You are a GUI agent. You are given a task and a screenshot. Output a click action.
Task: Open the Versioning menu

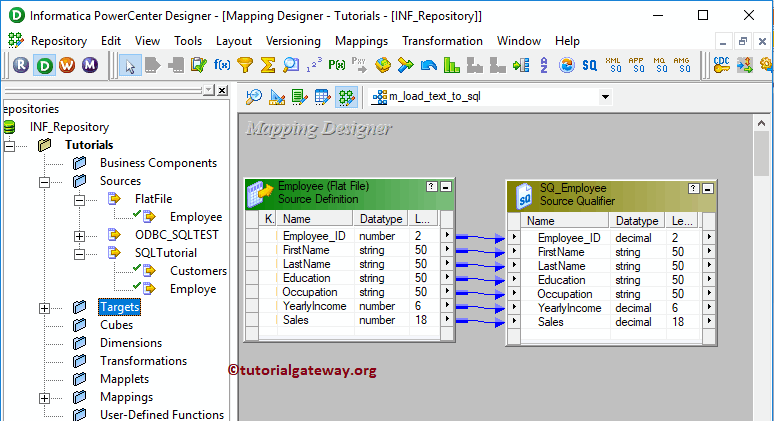[x=293, y=41]
